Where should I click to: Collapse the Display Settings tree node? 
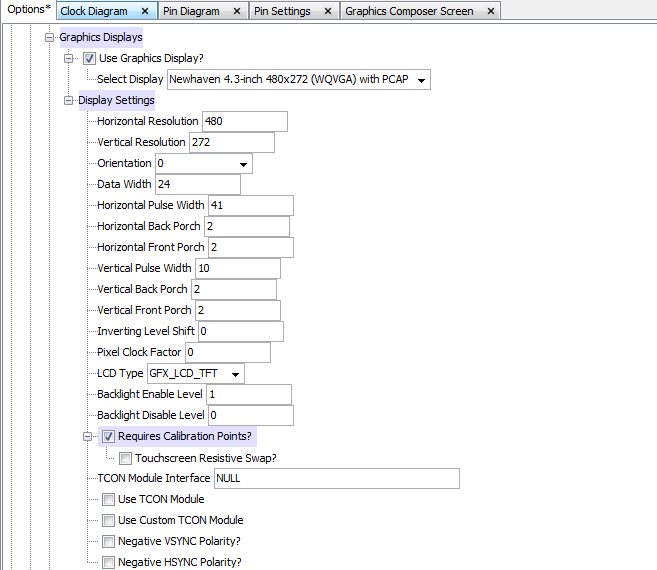pyautogui.click(x=69, y=100)
